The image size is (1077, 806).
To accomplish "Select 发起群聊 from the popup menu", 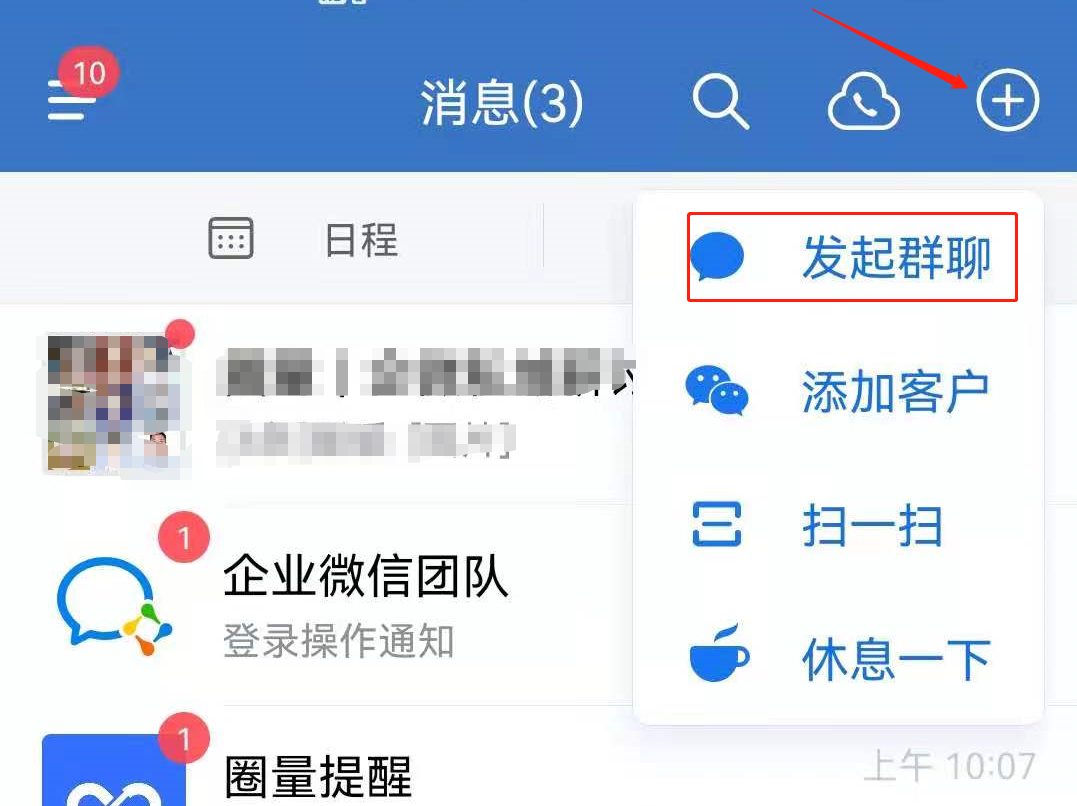I will [852, 257].
